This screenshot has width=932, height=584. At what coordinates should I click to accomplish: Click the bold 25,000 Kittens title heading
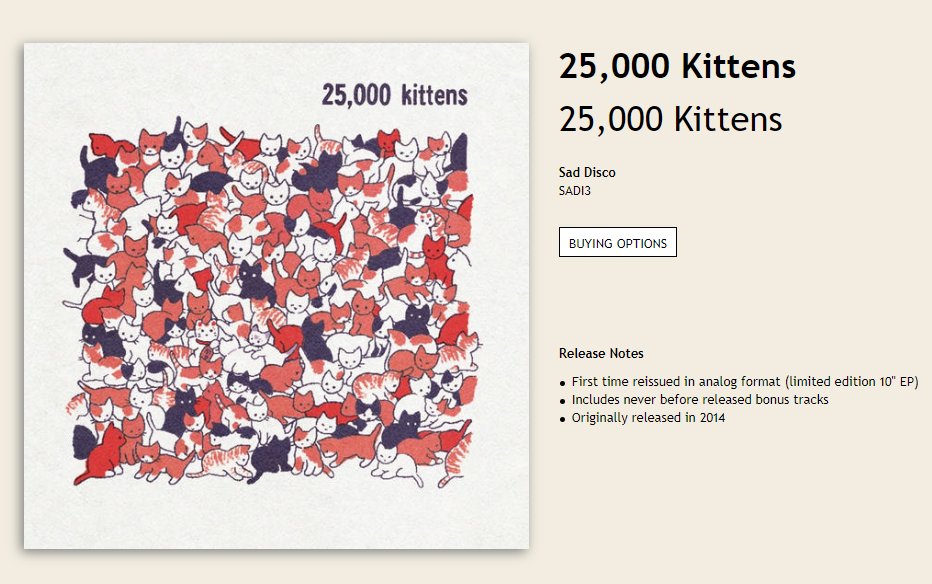(677, 66)
